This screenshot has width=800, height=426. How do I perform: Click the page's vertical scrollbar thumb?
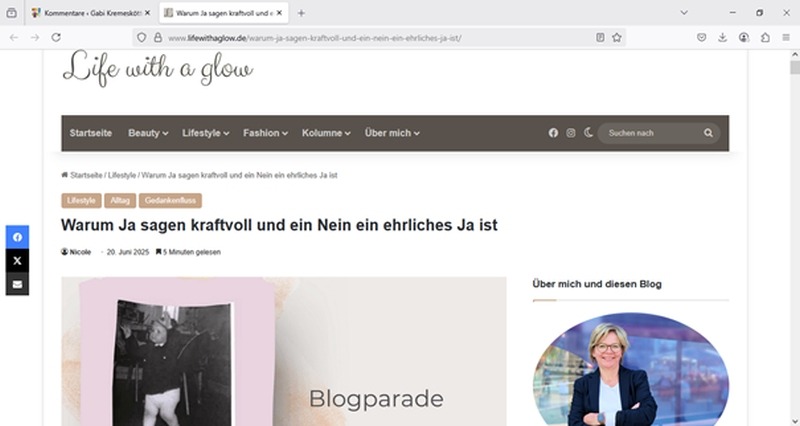click(x=794, y=67)
